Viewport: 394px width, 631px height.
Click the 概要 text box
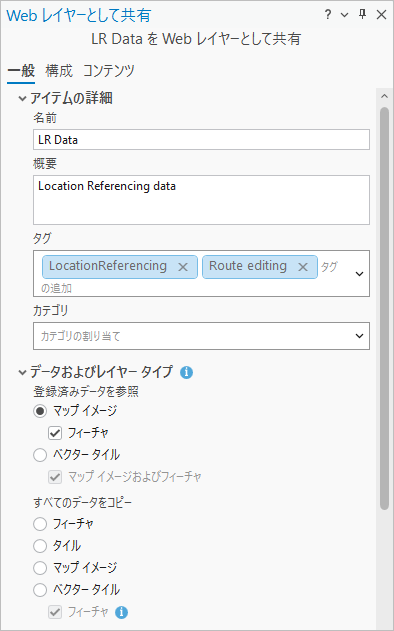point(201,200)
